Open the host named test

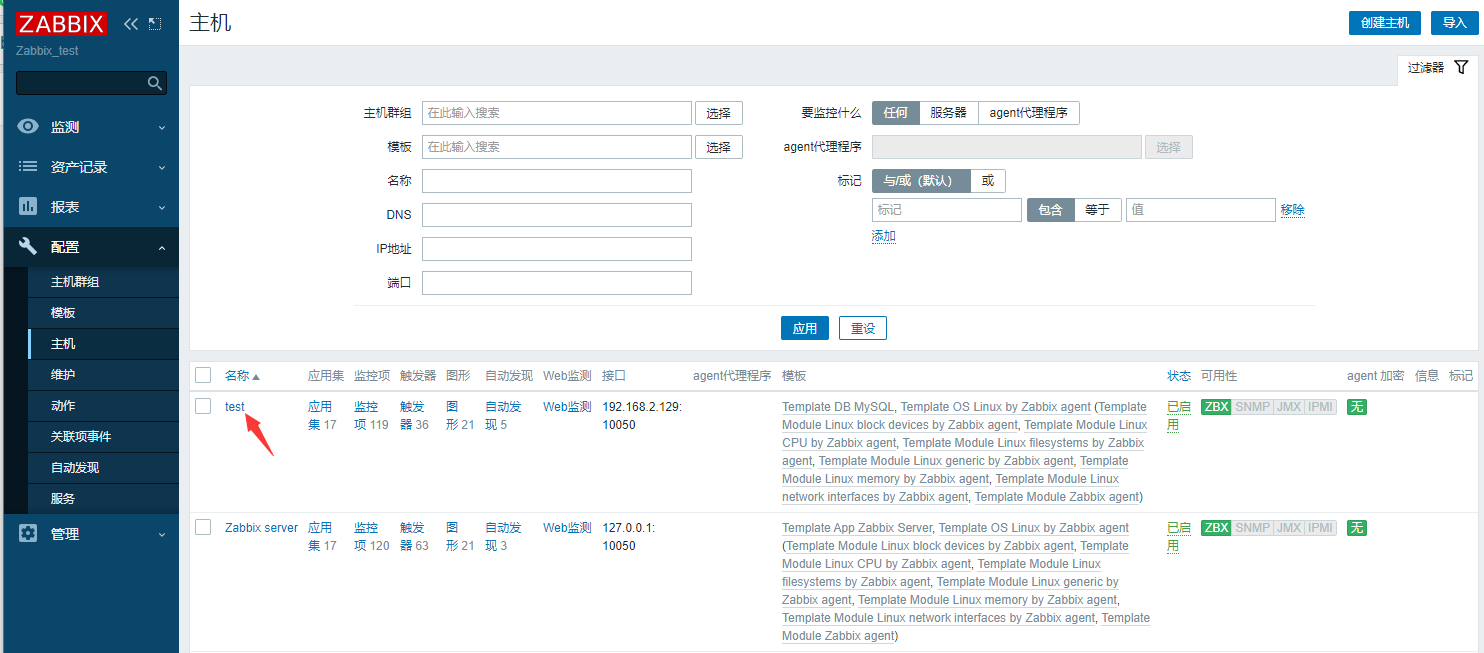point(234,406)
